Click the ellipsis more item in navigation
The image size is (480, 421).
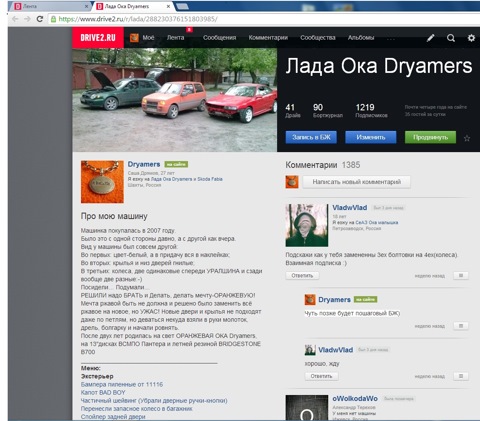click(391, 39)
